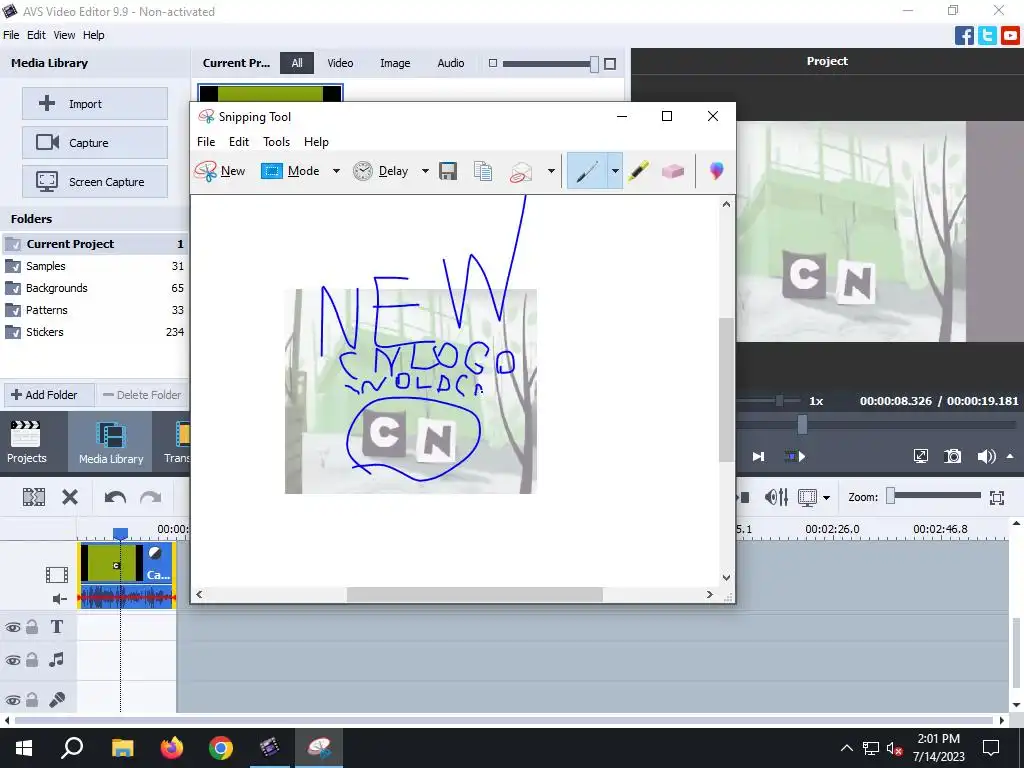Select the Pen tool in Snipping Tool

pos(586,171)
